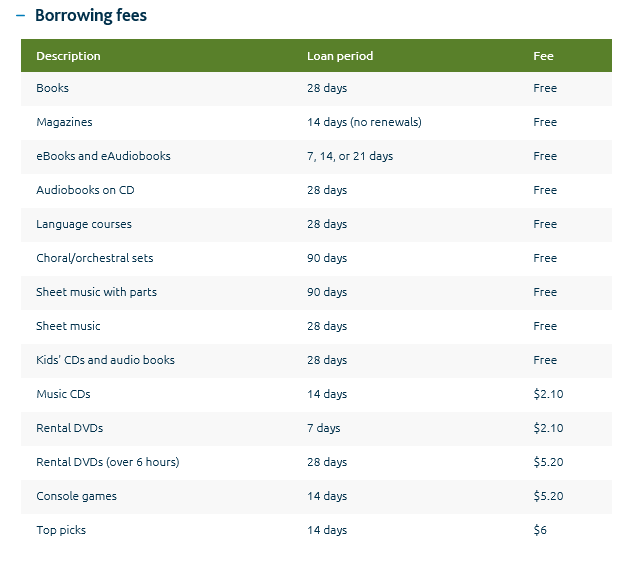
Task: Click the $6 fee for Top picks
Action: (540, 530)
